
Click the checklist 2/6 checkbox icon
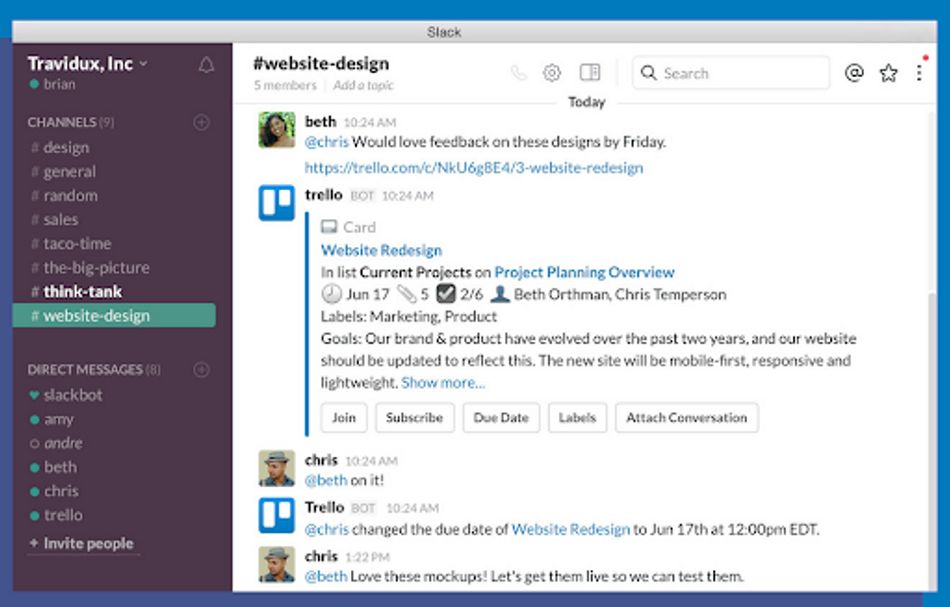click(445, 294)
